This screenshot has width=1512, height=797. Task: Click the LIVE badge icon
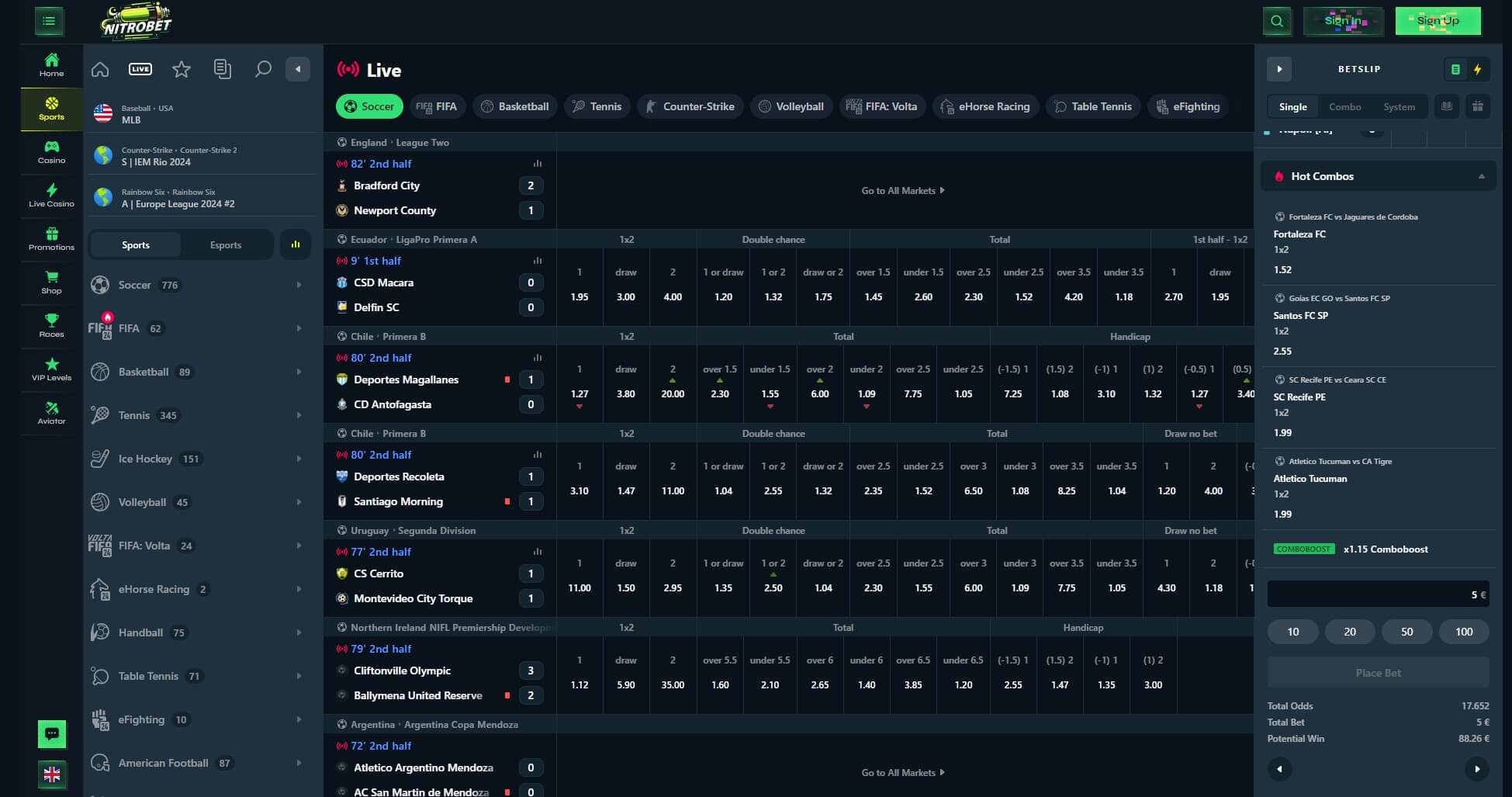pos(140,69)
